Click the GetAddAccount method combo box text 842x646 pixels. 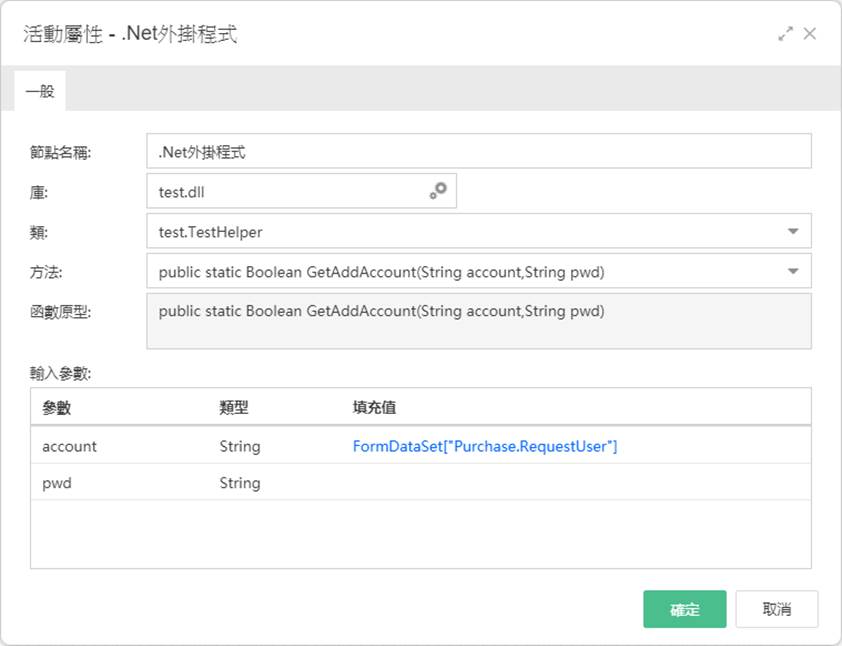[381, 272]
